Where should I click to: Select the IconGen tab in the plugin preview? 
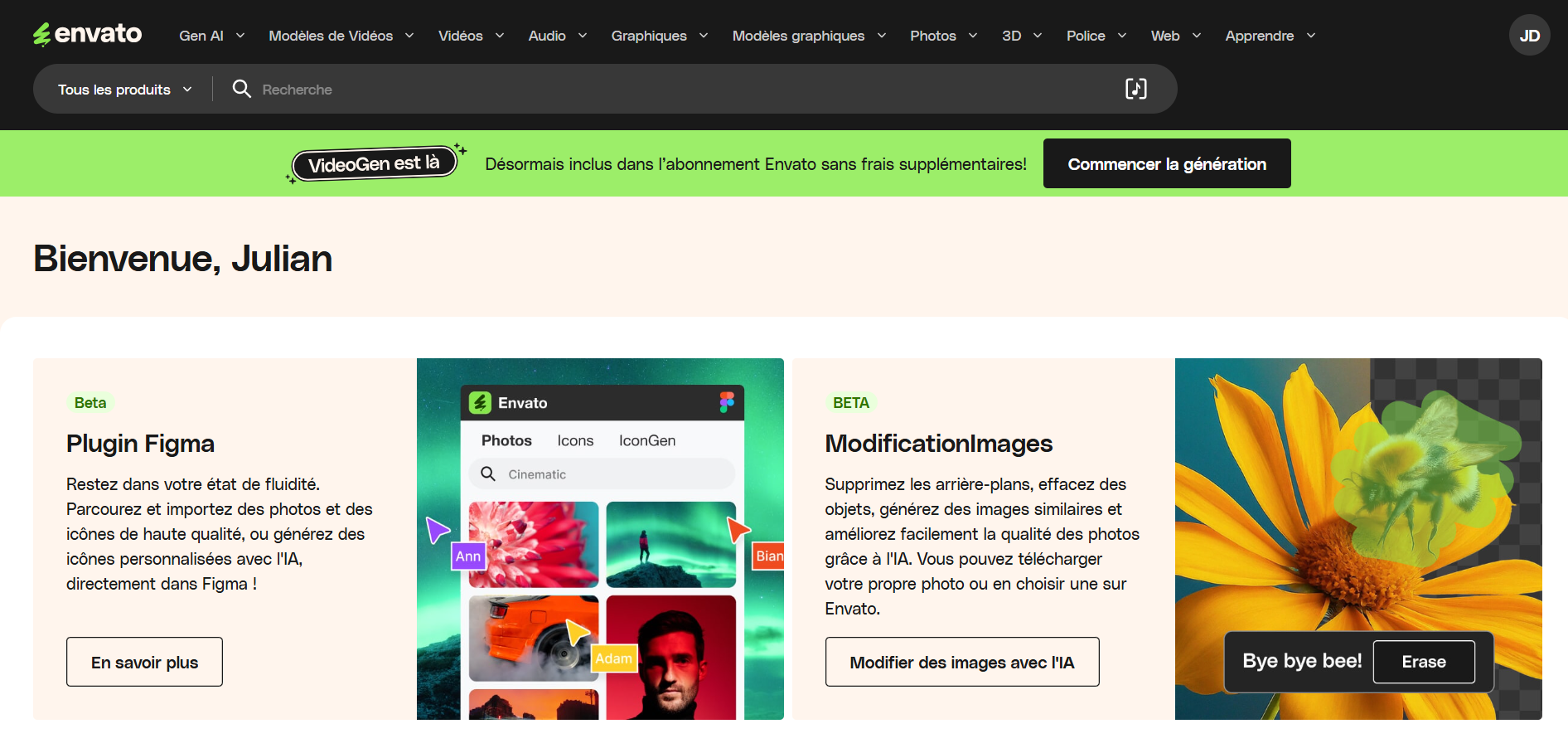pyautogui.click(x=646, y=440)
